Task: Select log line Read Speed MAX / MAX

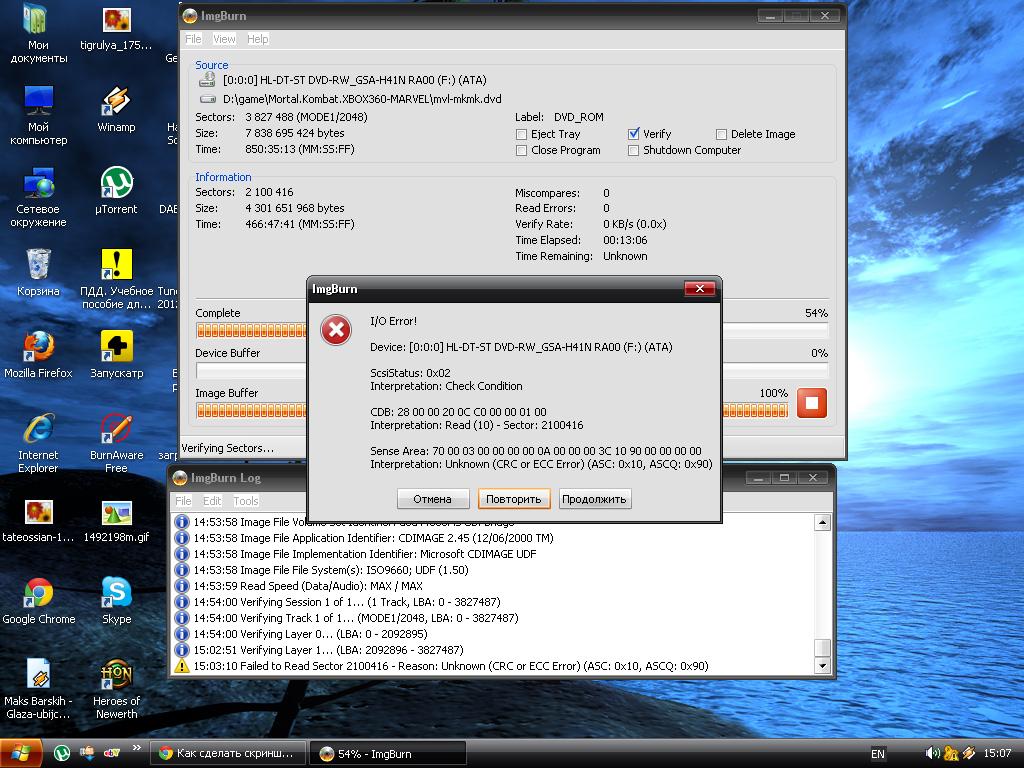Action: tap(308, 586)
